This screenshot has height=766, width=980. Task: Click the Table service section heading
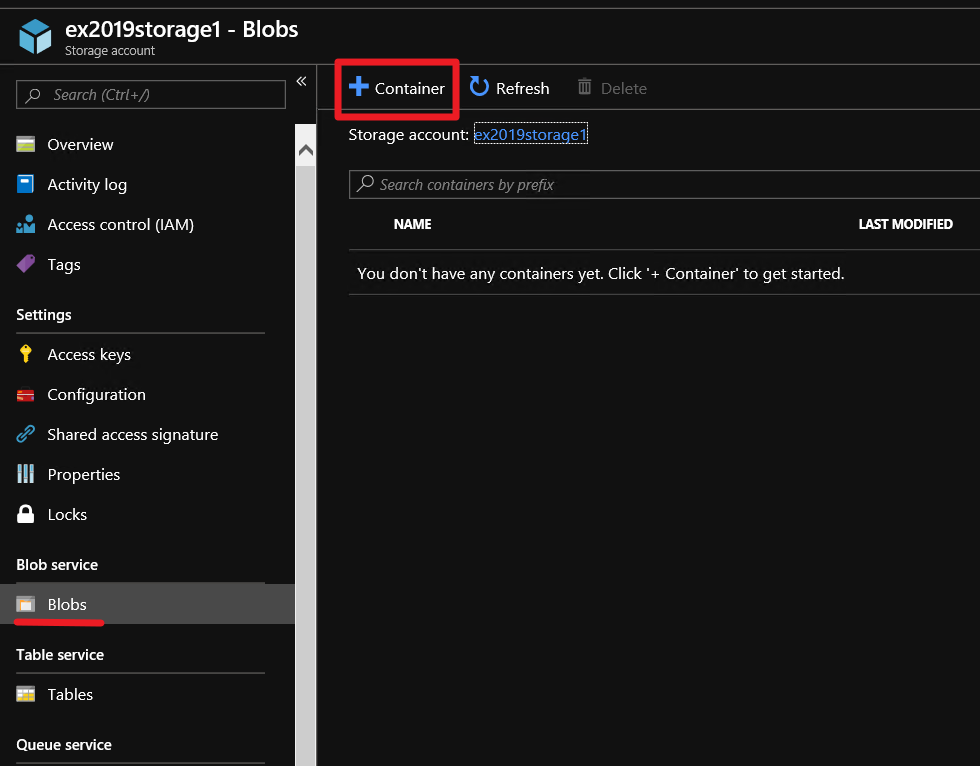tap(60, 655)
